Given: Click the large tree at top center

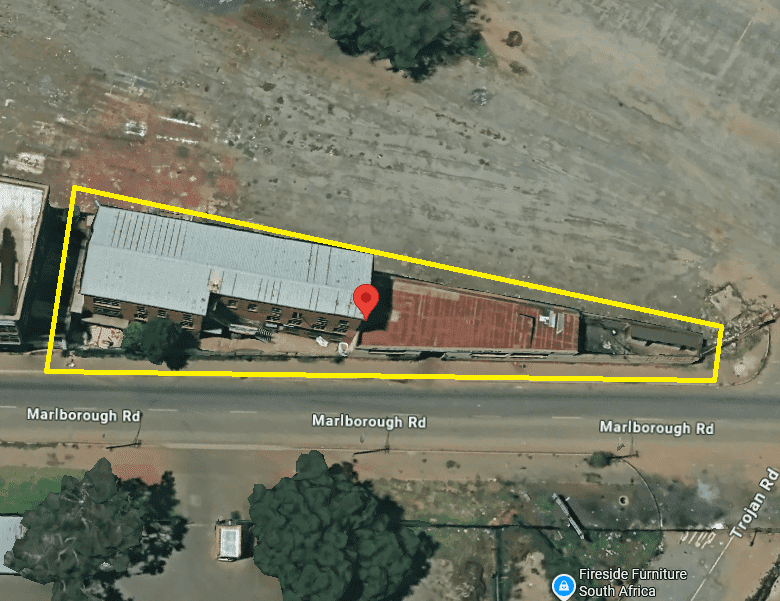Looking at the screenshot, I should [x=398, y=32].
